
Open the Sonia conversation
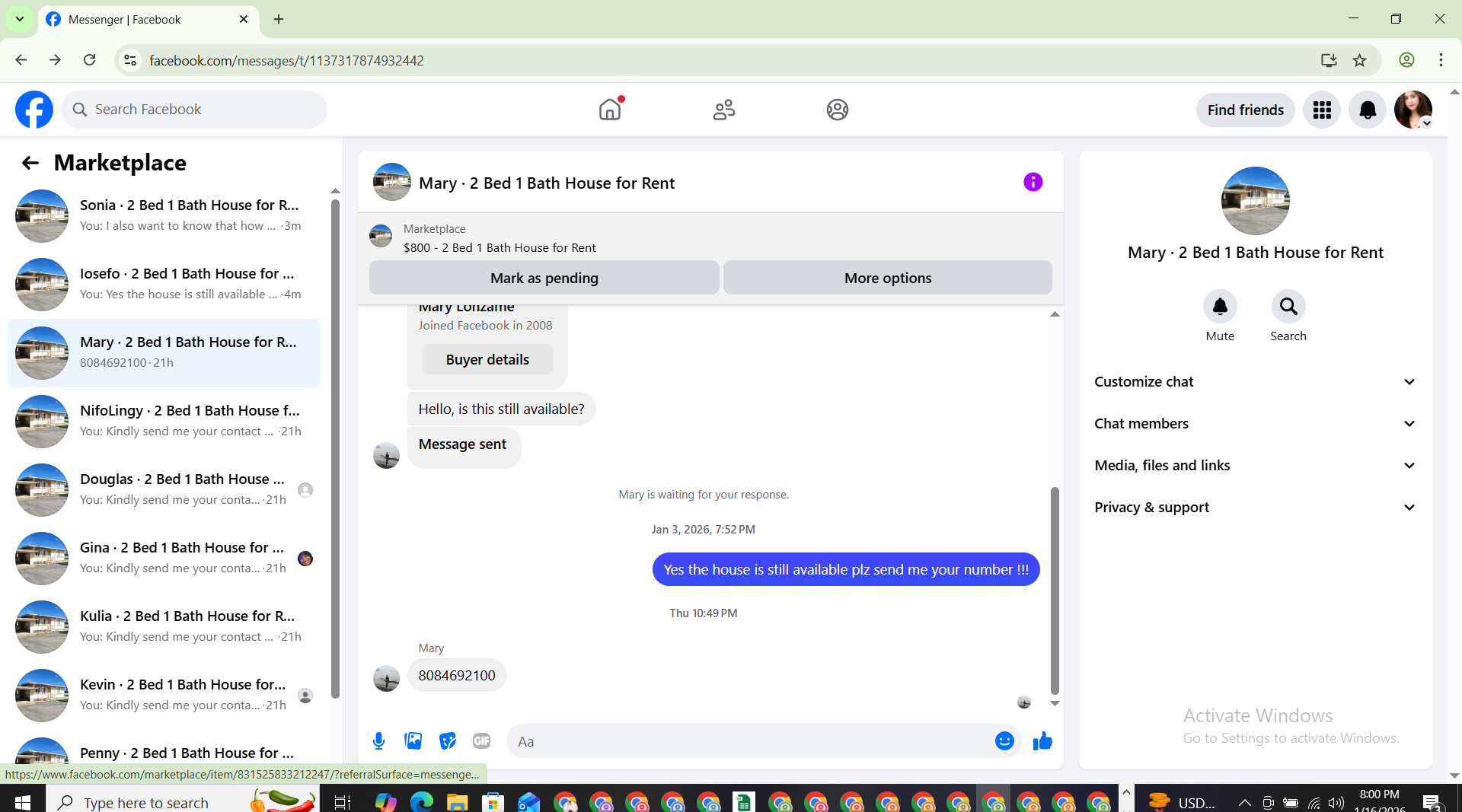(164, 216)
